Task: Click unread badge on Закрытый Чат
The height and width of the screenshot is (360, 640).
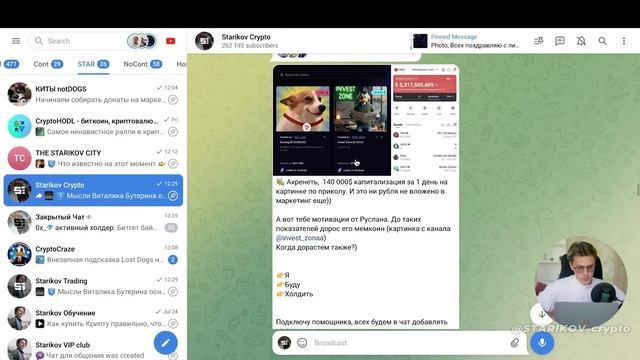Action: click(x=171, y=228)
